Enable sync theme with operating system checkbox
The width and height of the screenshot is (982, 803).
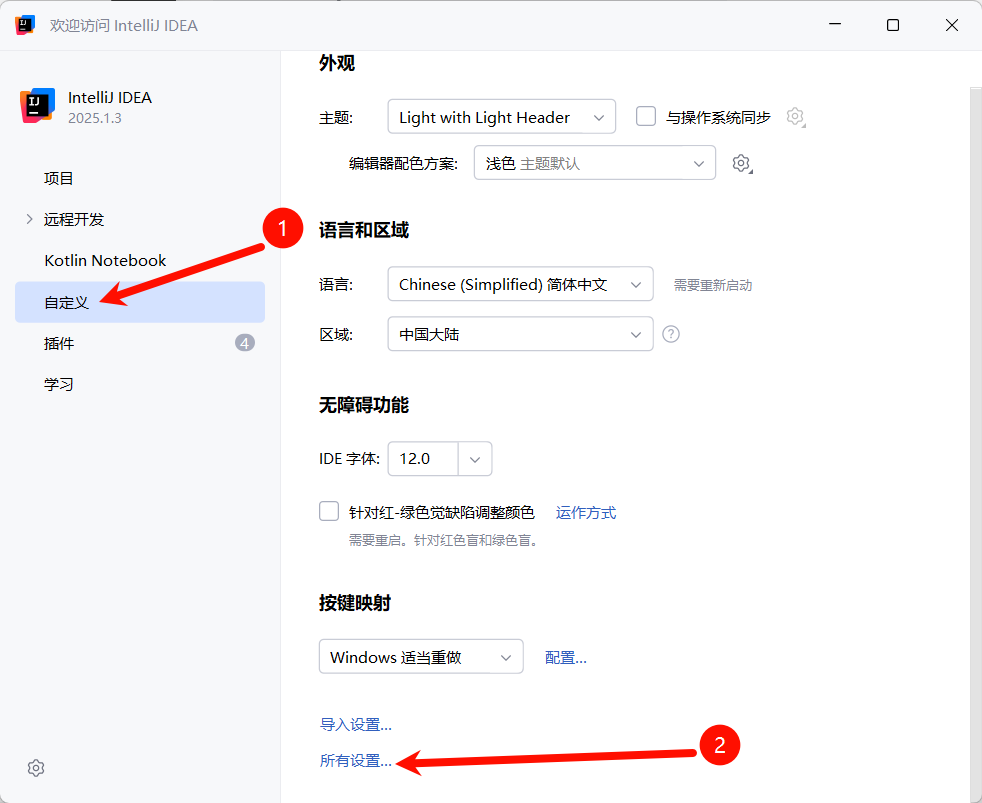(646, 117)
